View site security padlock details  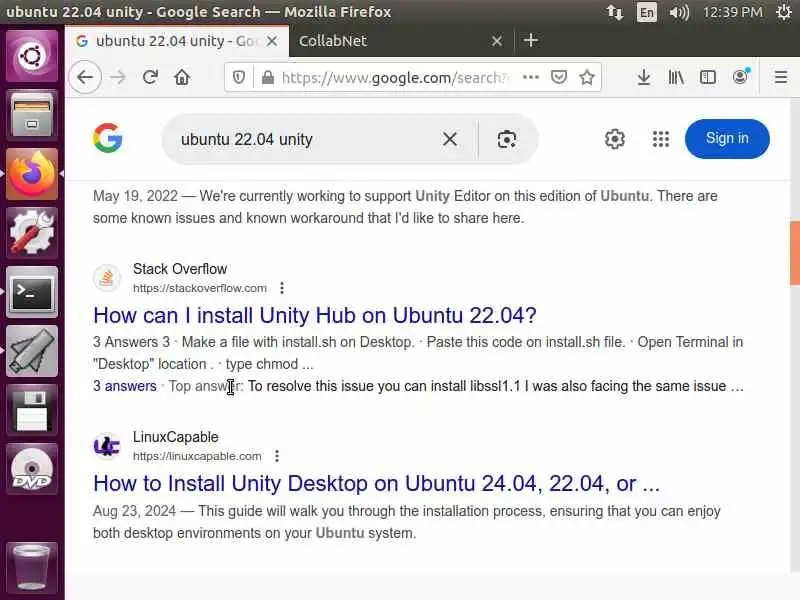point(267,78)
